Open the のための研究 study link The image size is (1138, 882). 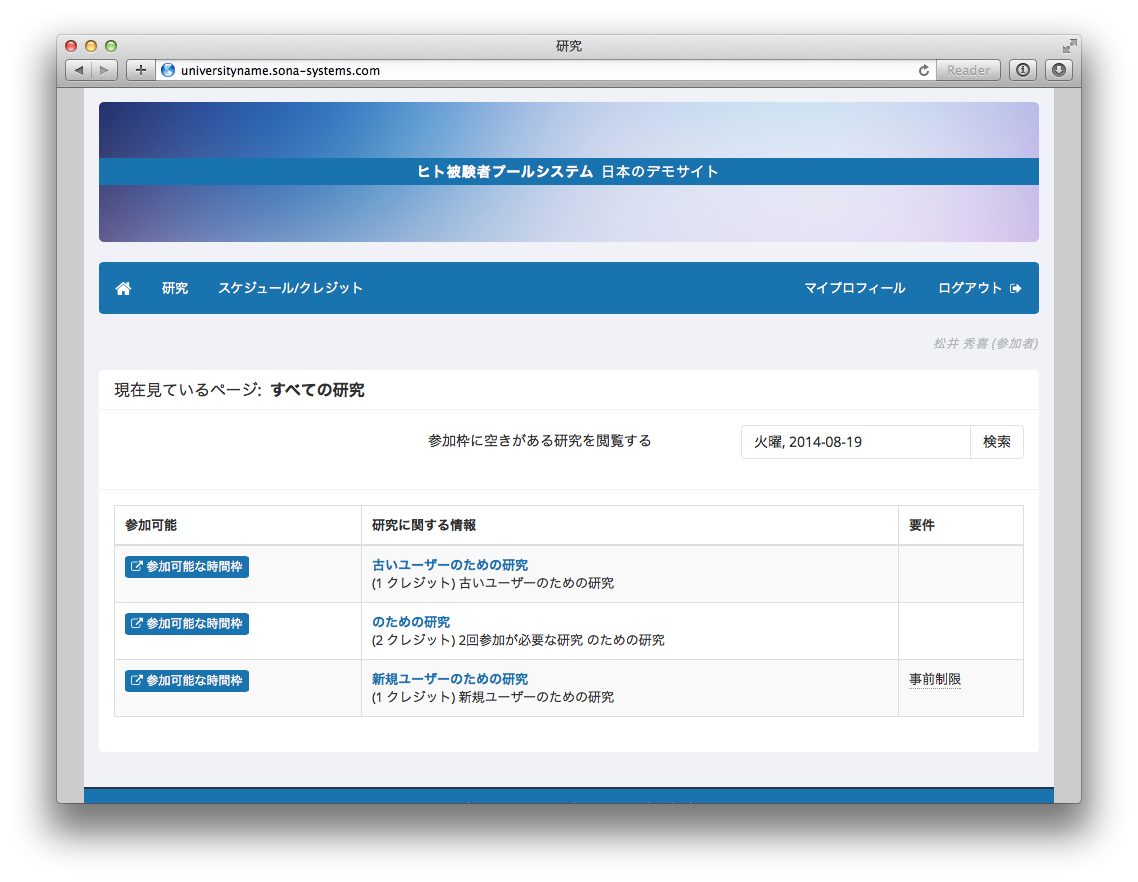411,622
